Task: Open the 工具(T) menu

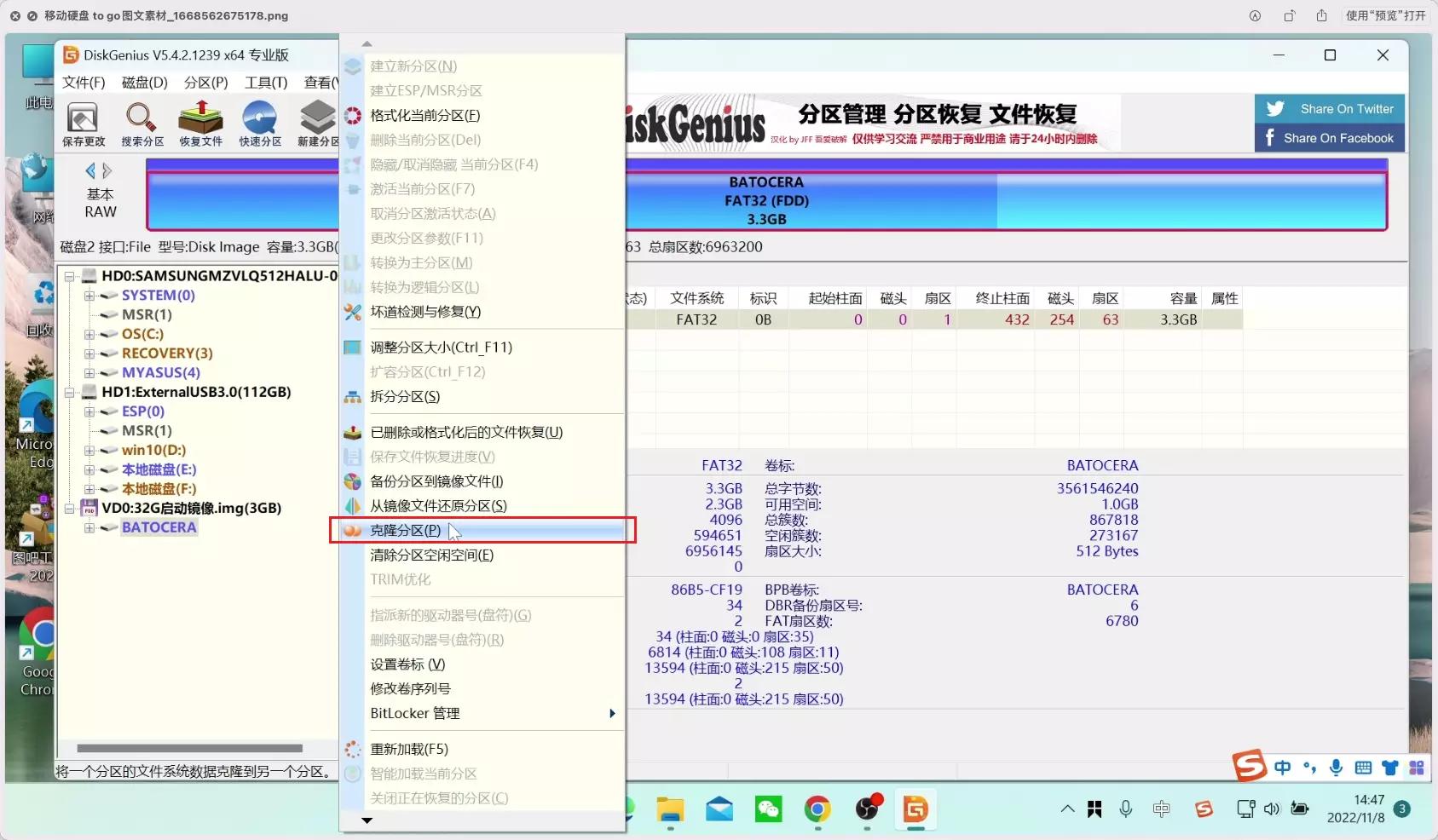Action: pos(264,83)
